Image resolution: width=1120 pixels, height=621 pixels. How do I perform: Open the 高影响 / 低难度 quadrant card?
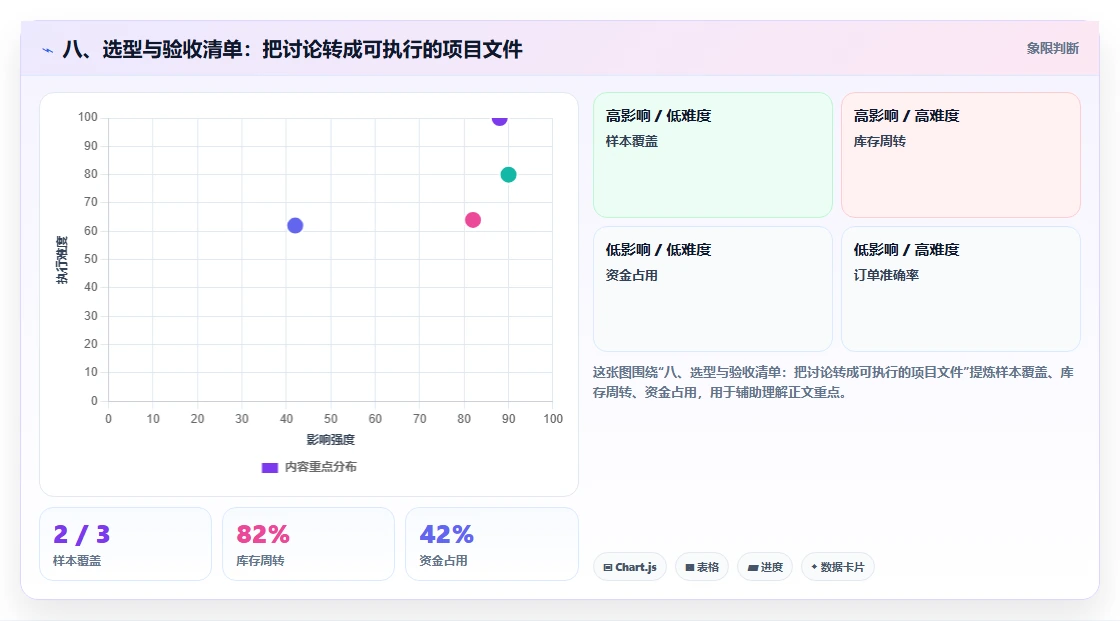(x=713, y=154)
